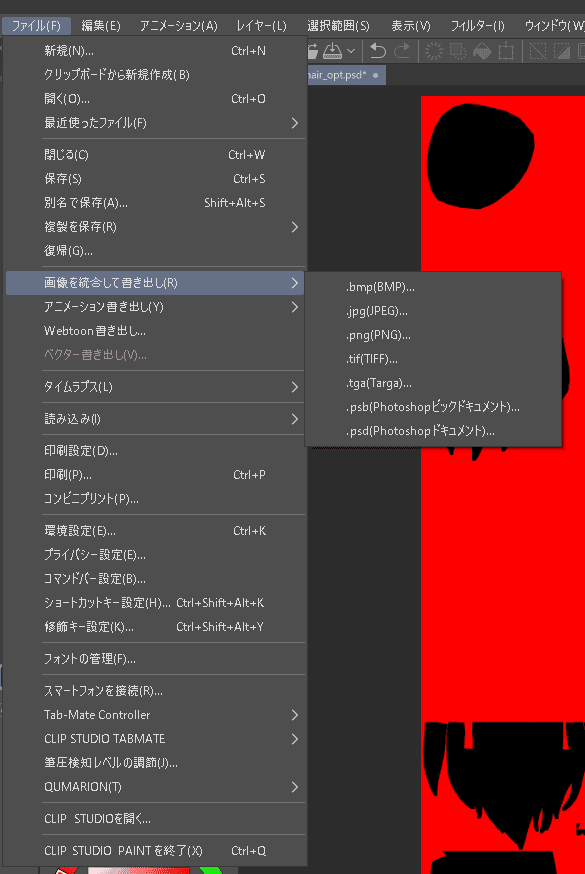Choose CLIP STUDIOを開く... entry
The height and width of the screenshot is (874, 585).
click(x=155, y=818)
